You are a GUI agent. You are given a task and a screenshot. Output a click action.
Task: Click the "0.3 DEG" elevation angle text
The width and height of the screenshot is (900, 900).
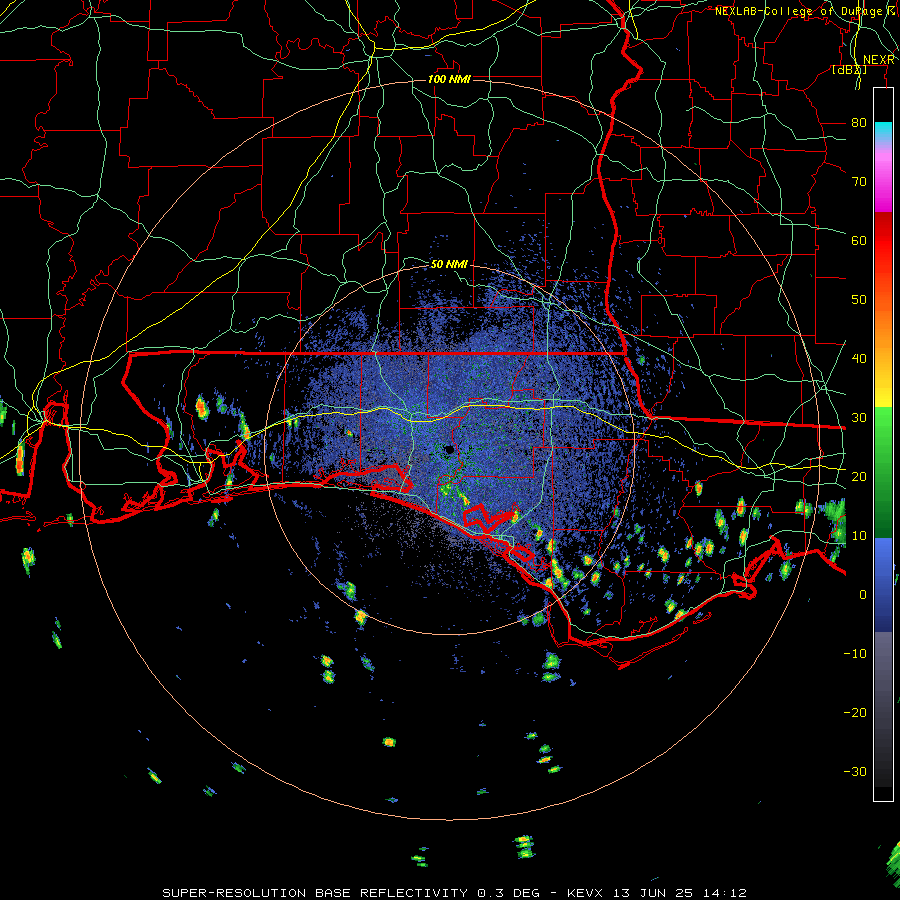[509, 893]
